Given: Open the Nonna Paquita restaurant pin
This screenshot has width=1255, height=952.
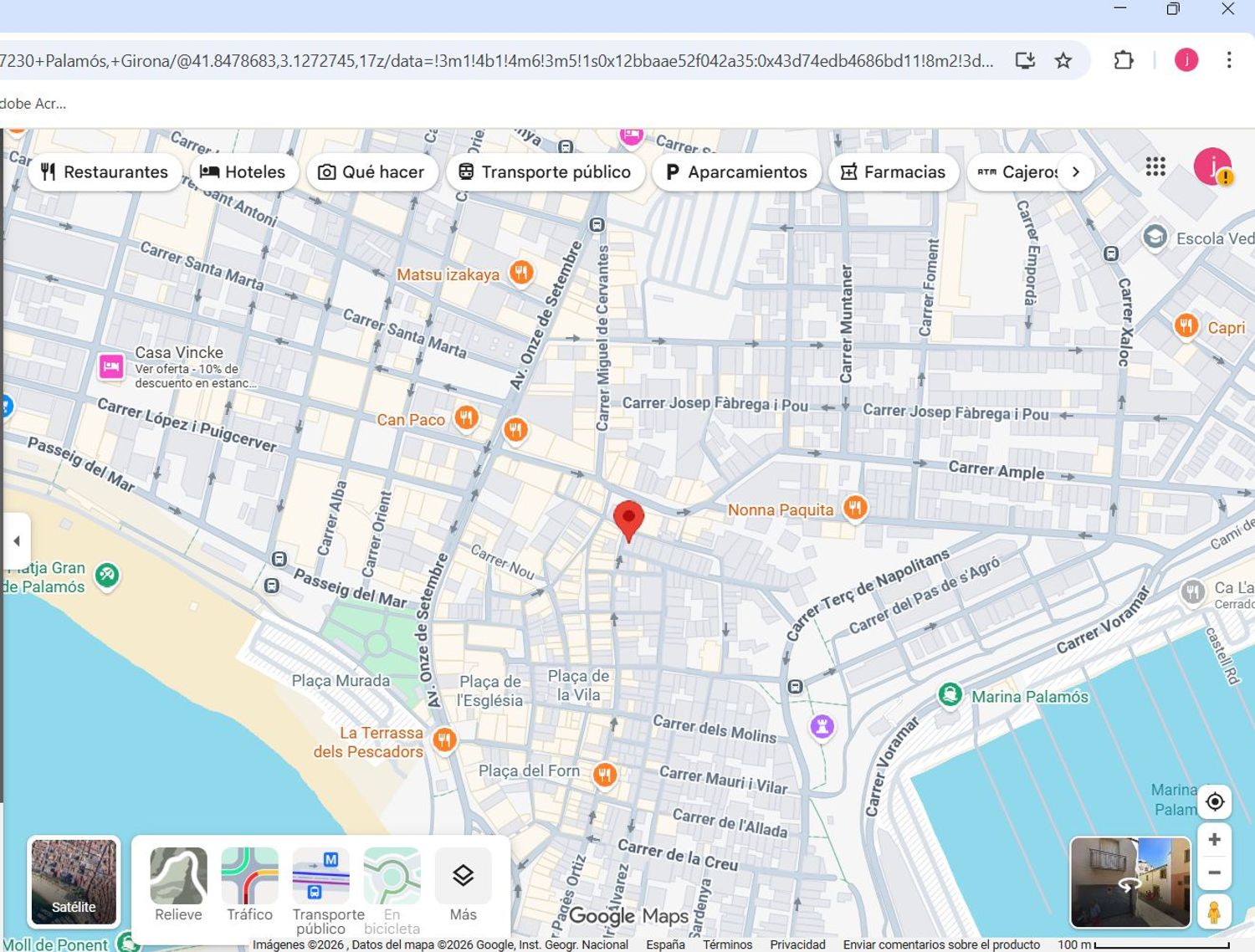Looking at the screenshot, I should [x=854, y=508].
